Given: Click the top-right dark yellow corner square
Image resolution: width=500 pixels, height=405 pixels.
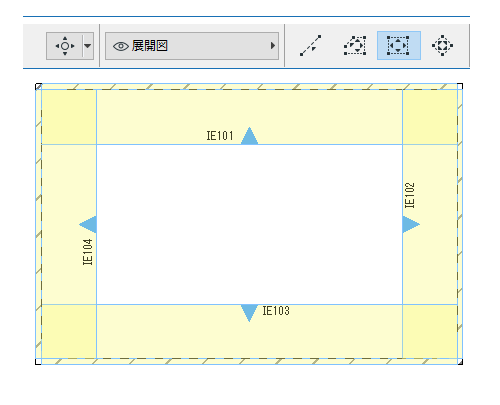Looking at the screenshot, I should 430,117.
